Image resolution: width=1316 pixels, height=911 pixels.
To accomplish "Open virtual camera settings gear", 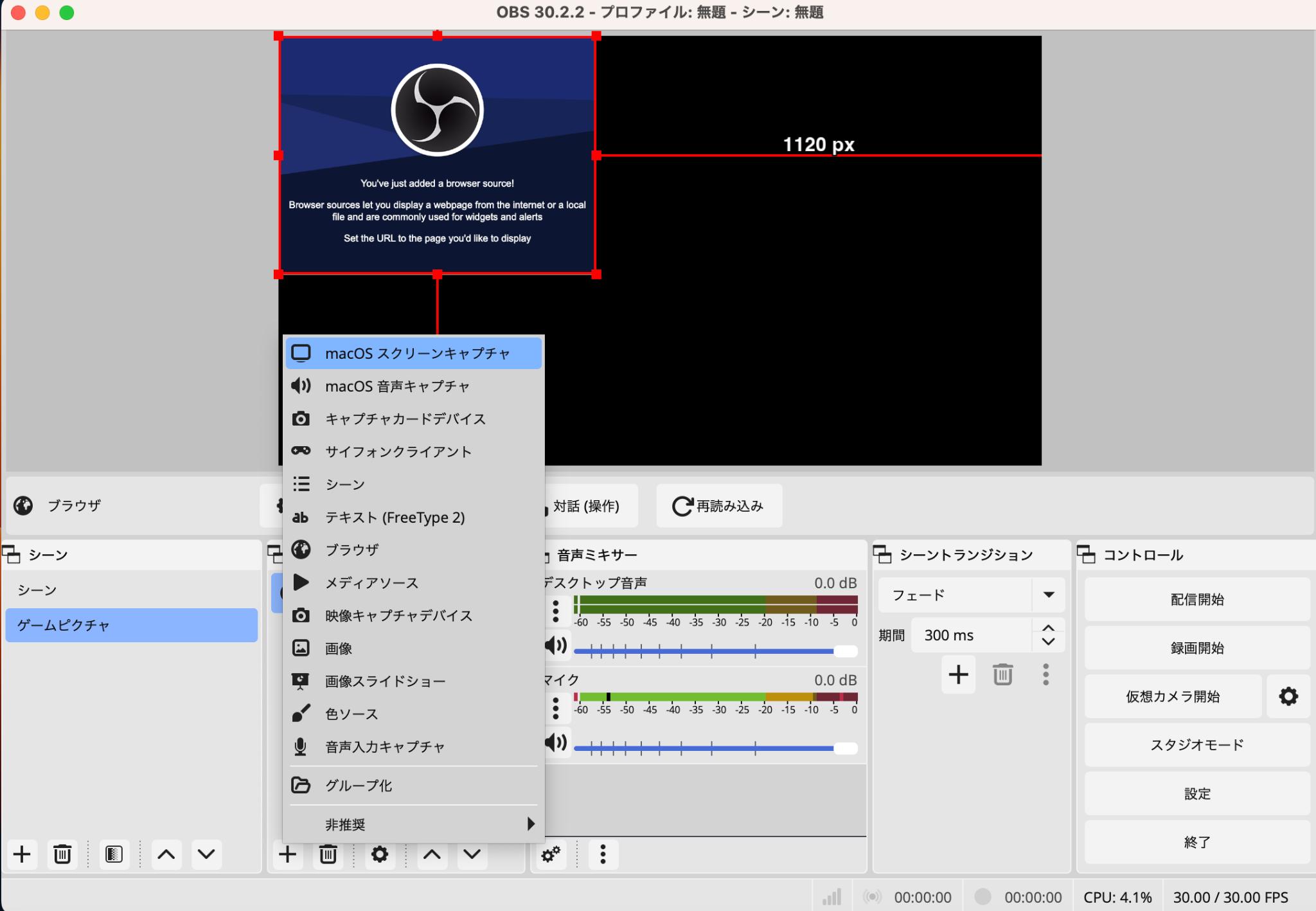I will (x=1288, y=696).
